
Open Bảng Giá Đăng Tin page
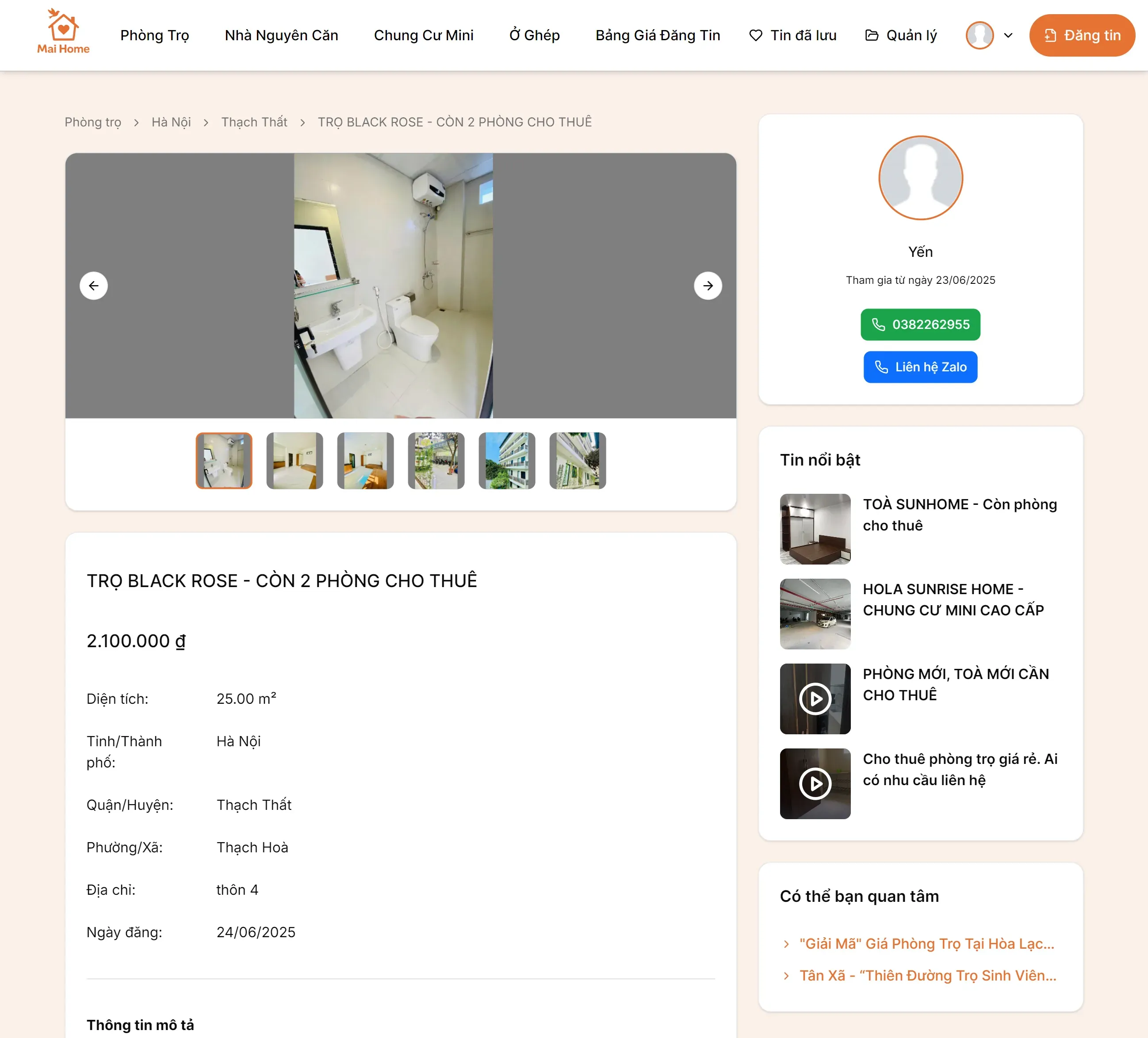pos(658,35)
